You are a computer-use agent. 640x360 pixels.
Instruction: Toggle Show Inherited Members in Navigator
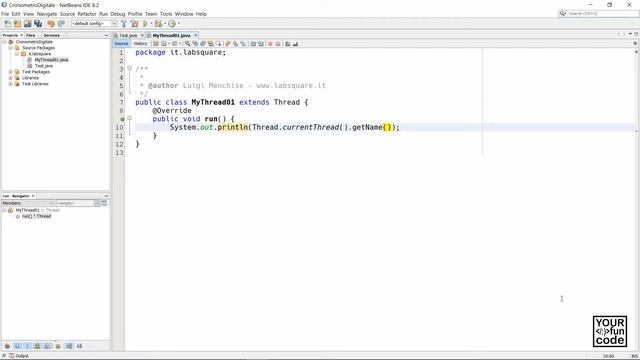pyautogui.click(x=7, y=346)
